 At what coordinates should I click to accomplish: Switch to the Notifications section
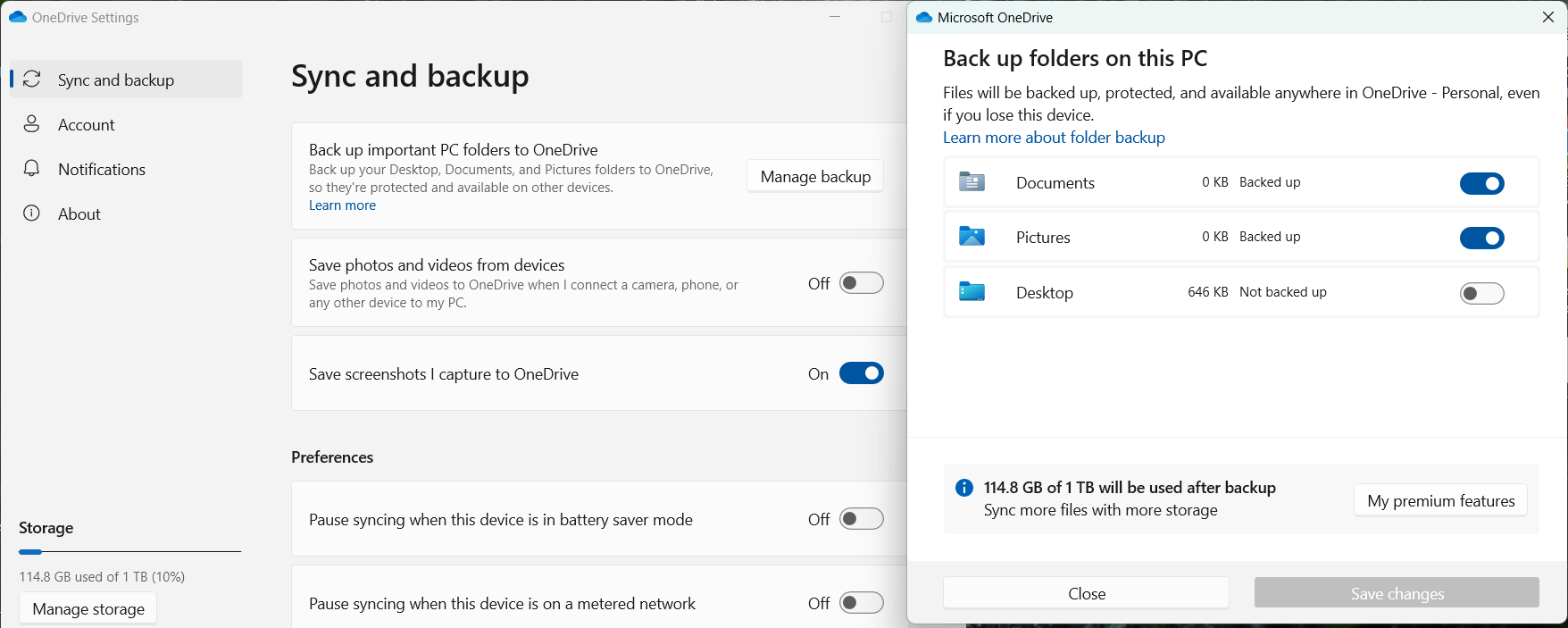101,169
